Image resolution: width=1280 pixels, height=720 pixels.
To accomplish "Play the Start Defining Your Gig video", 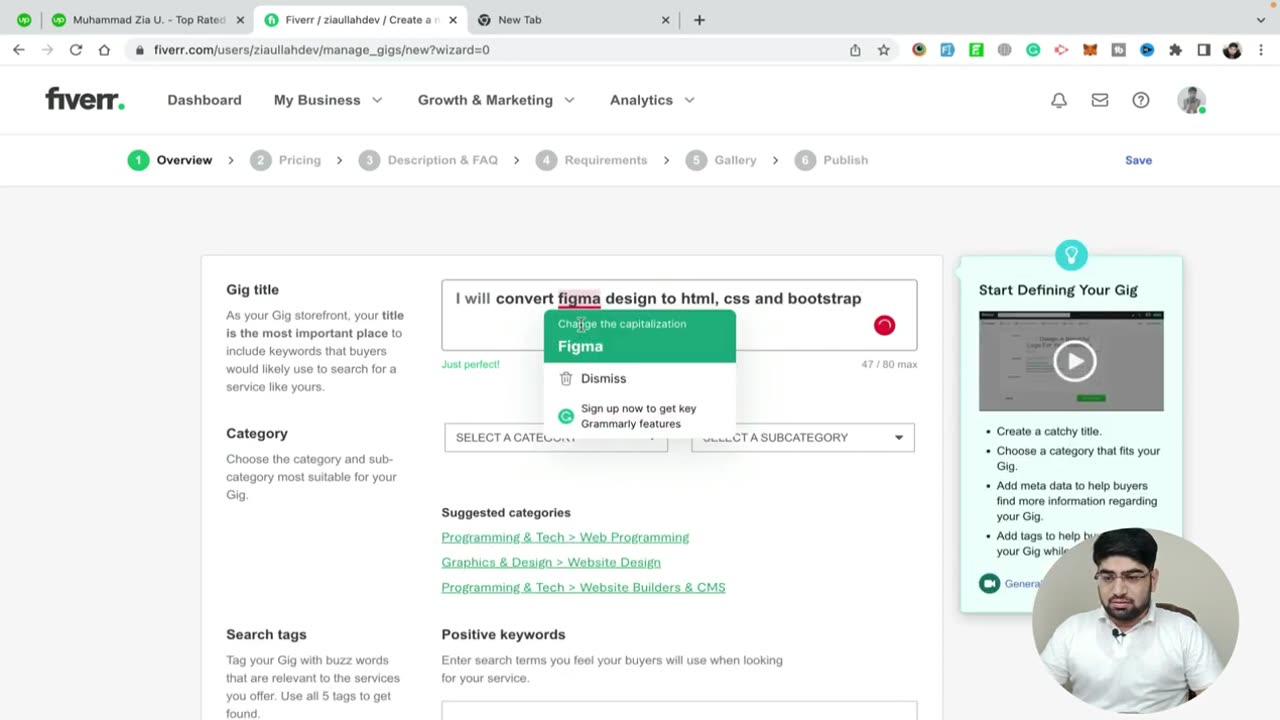I will pos(1074,361).
